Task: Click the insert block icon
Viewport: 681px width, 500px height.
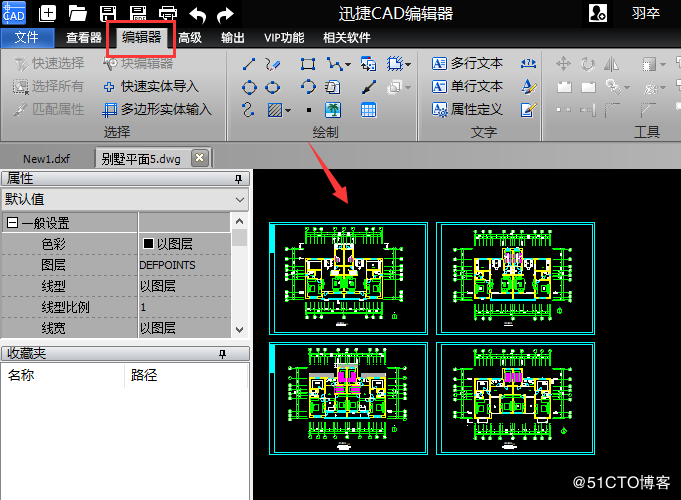Action: [x=368, y=64]
